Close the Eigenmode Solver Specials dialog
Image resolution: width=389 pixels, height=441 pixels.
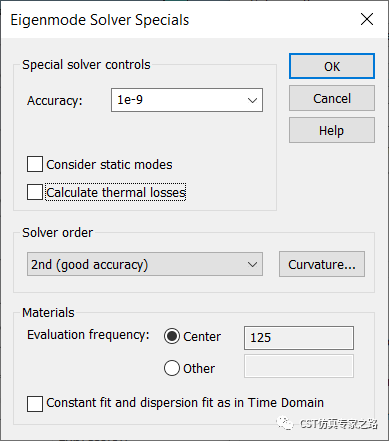367,19
